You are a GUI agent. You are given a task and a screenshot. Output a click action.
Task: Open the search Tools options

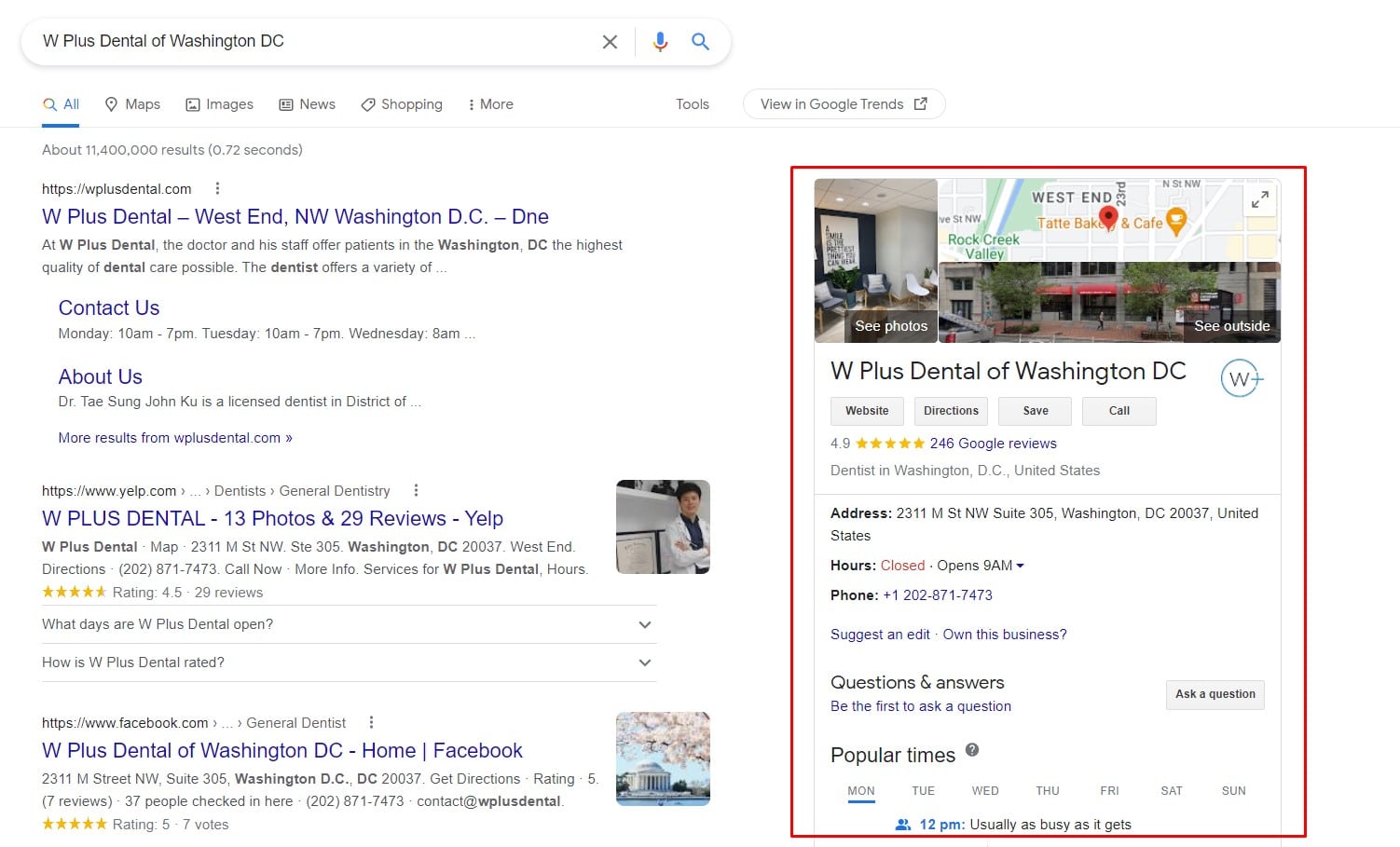(693, 104)
